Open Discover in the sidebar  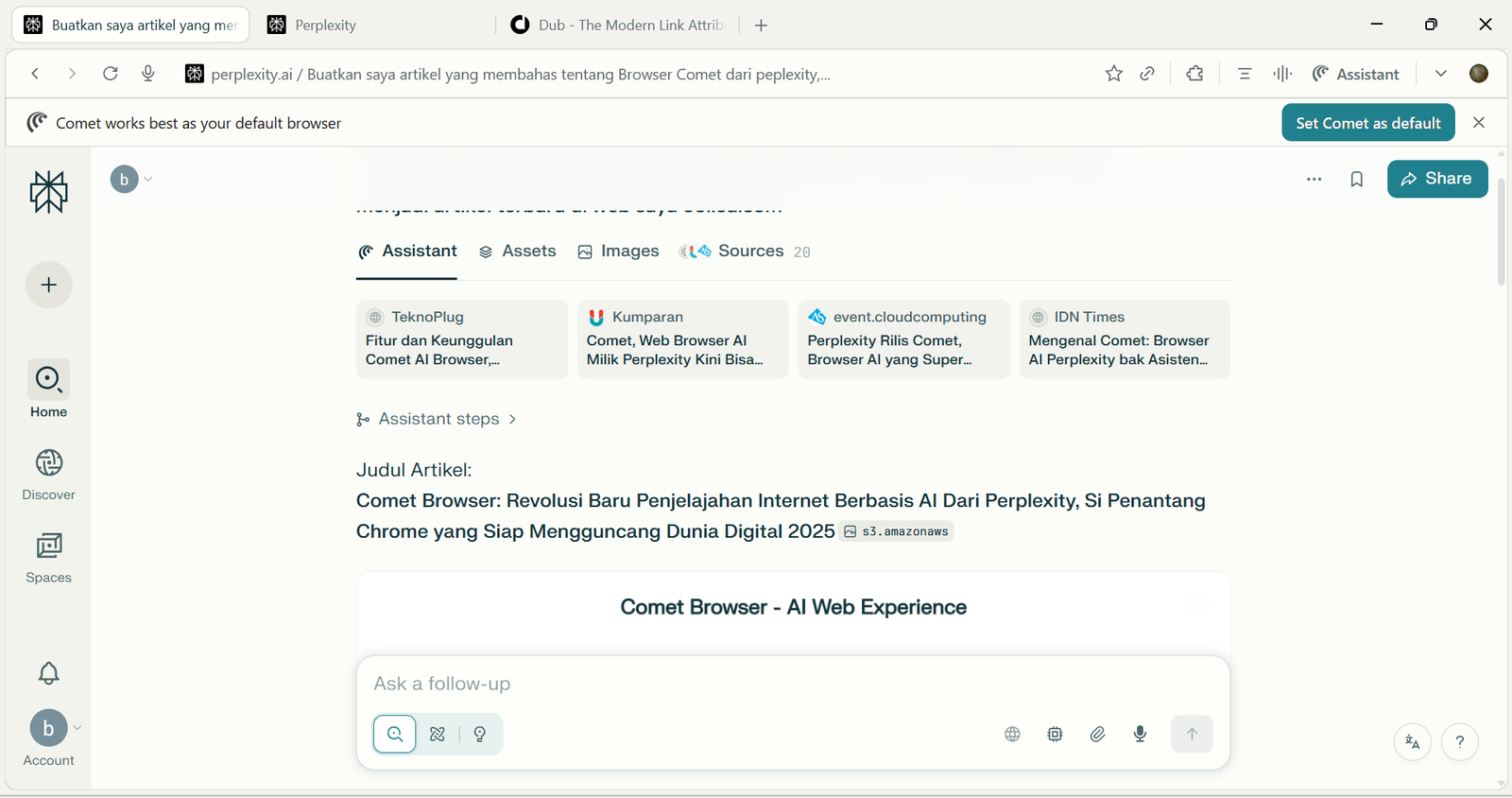[x=48, y=474]
